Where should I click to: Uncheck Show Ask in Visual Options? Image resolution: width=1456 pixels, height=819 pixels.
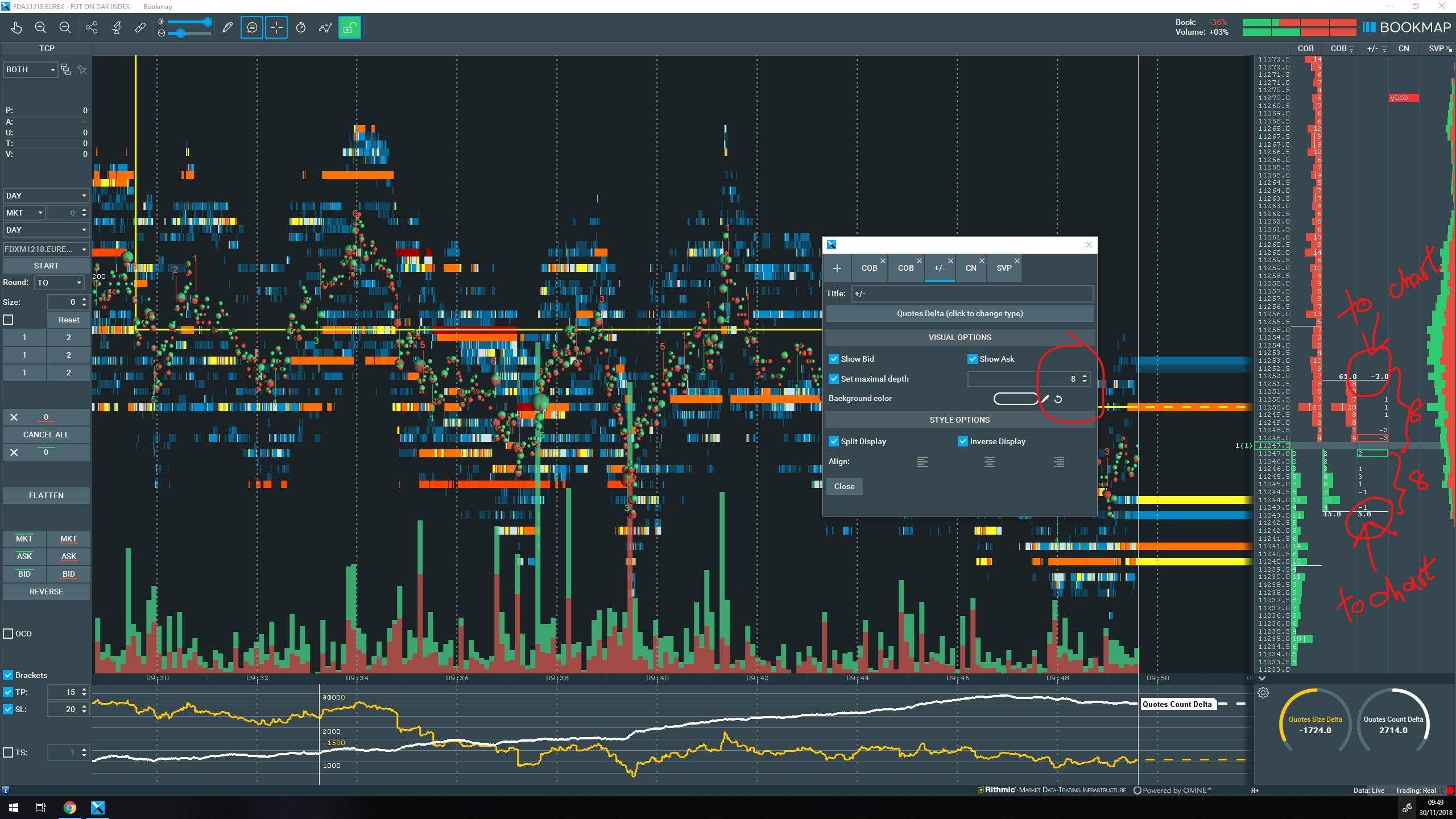(x=973, y=358)
